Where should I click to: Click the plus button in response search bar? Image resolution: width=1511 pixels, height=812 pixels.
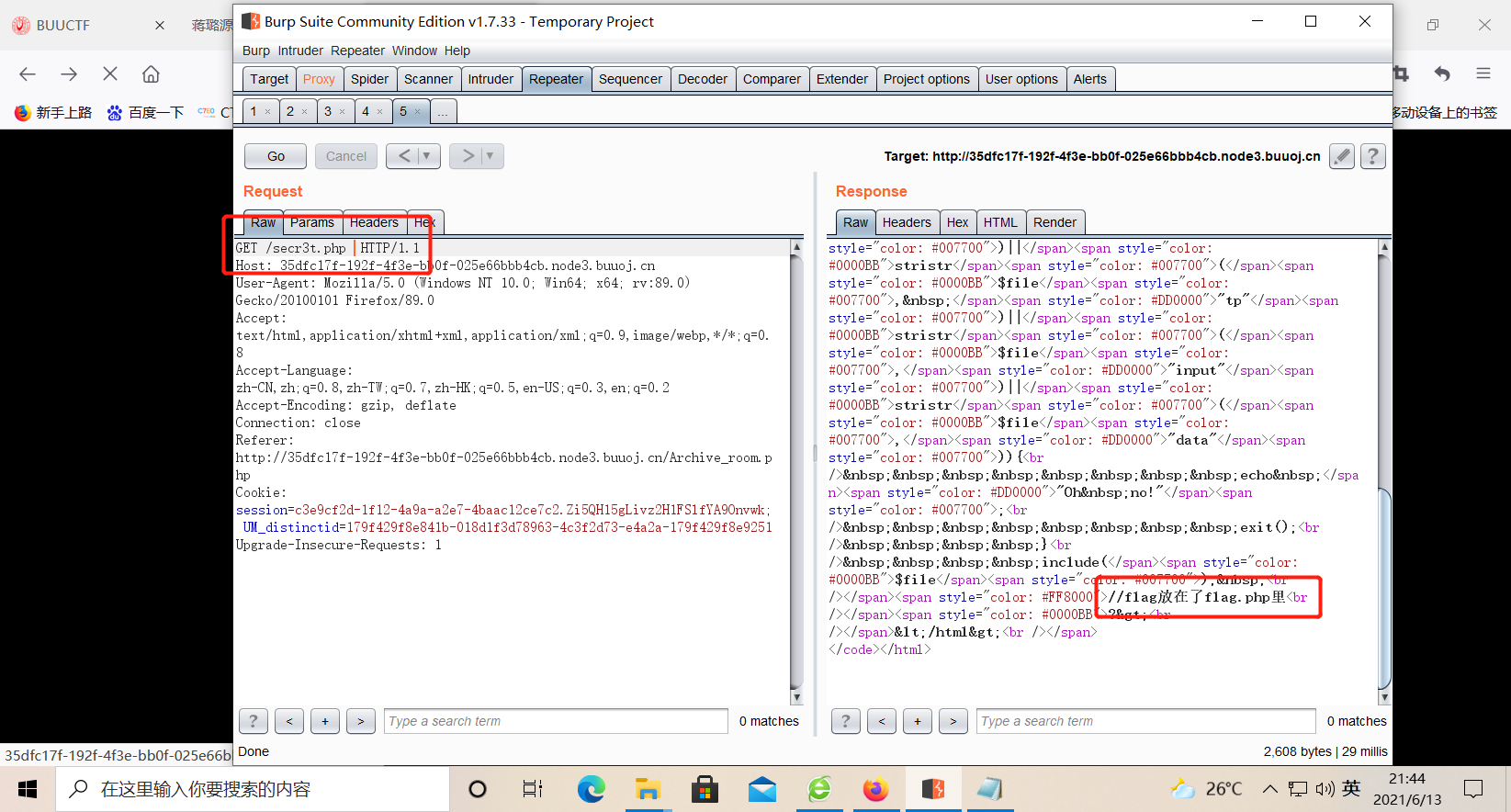pyautogui.click(x=918, y=721)
